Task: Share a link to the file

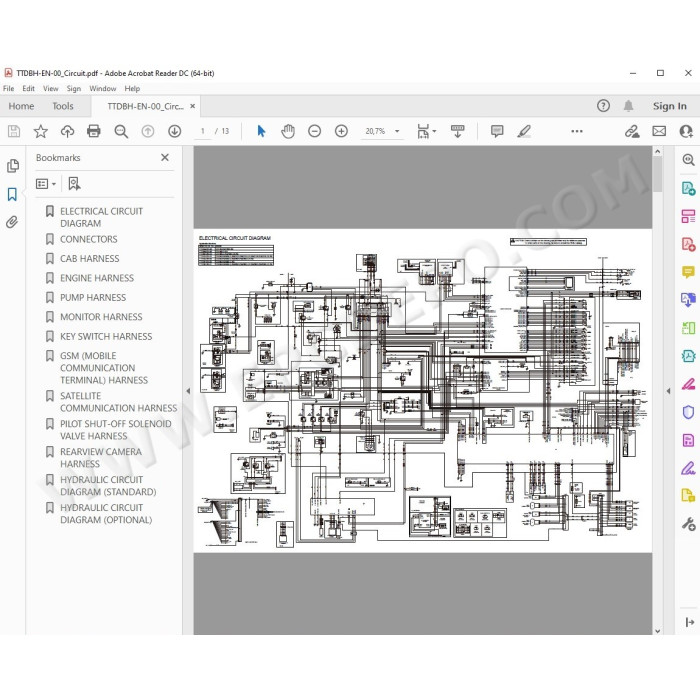Action: (632, 131)
